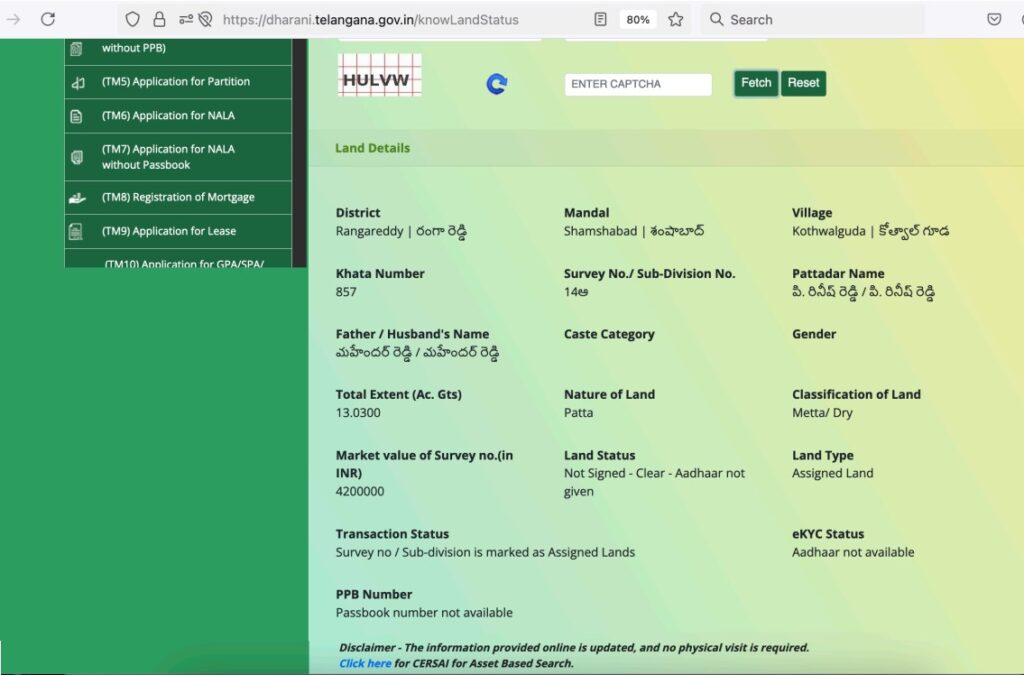
Task: Open the shield tracking protection icon
Action: (x=133, y=19)
